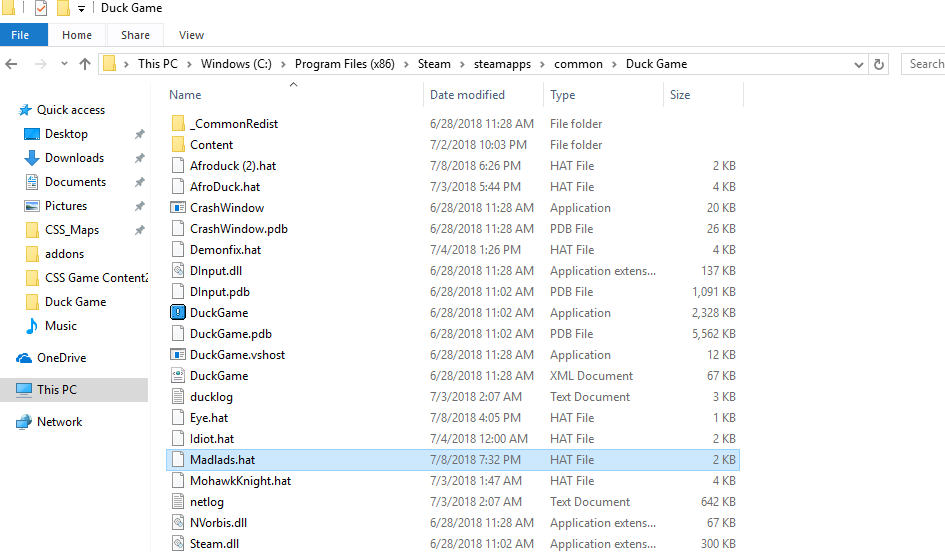Select Quick access in navigation pane
945x552 pixels.
click(x=71, y=110)
